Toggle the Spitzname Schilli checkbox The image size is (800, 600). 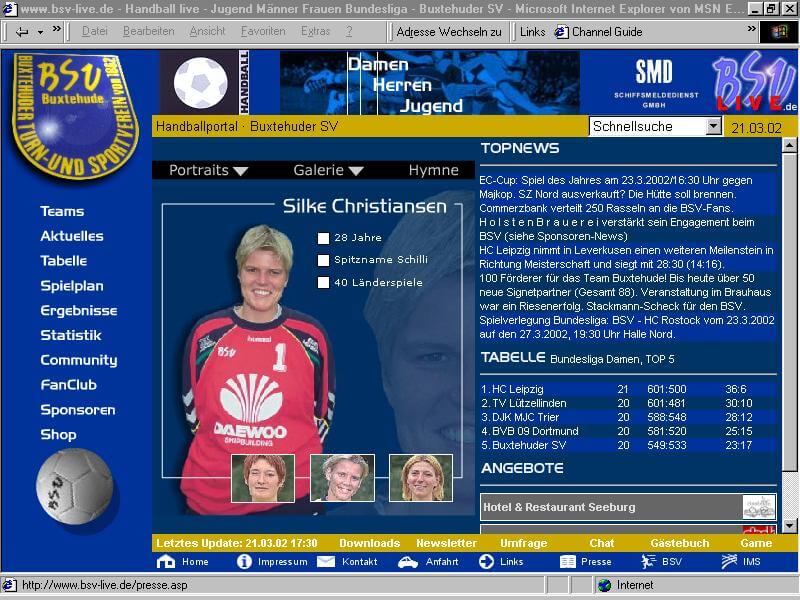(323, 260)
